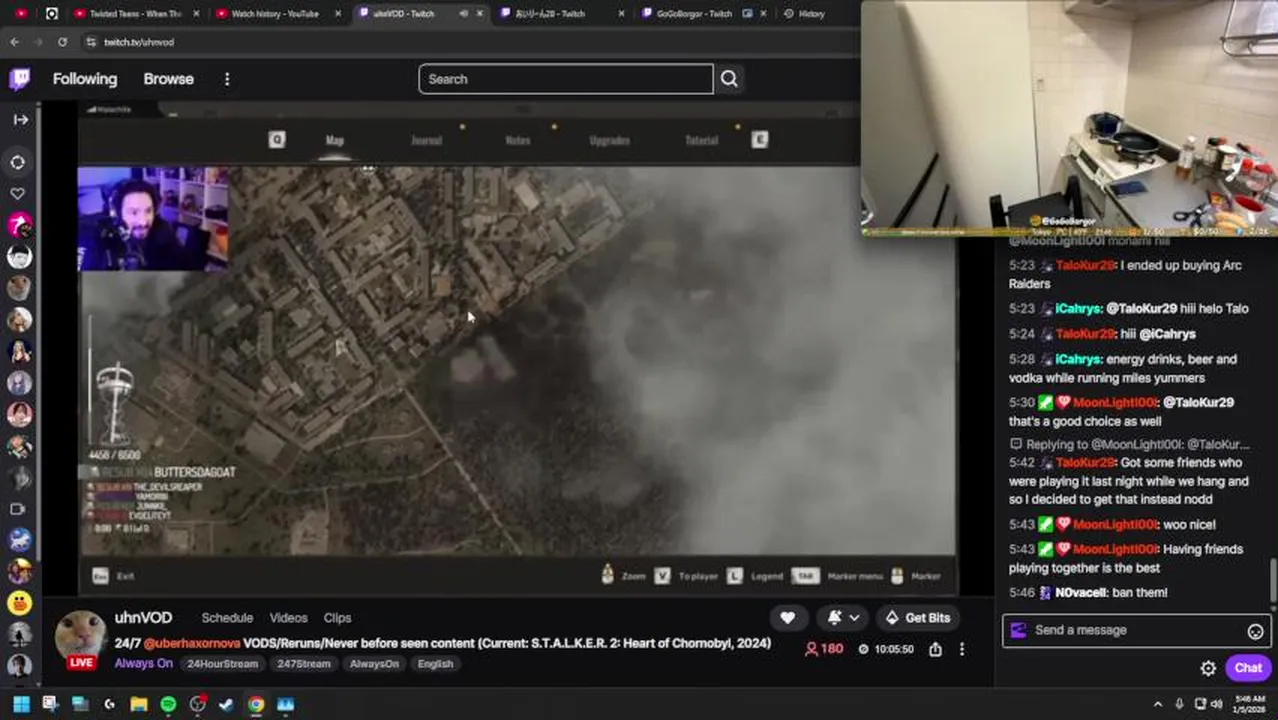Open the Browse page
This screenshot has height=720, width=1278.
pos(168,79)
